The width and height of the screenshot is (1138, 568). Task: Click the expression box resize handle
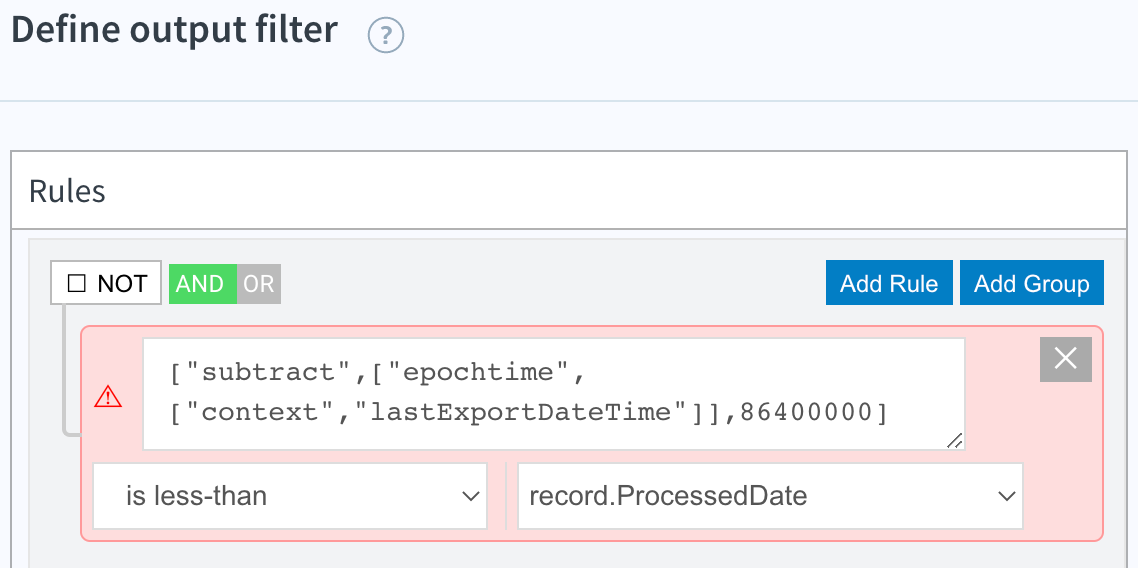(x=955, y=440)
